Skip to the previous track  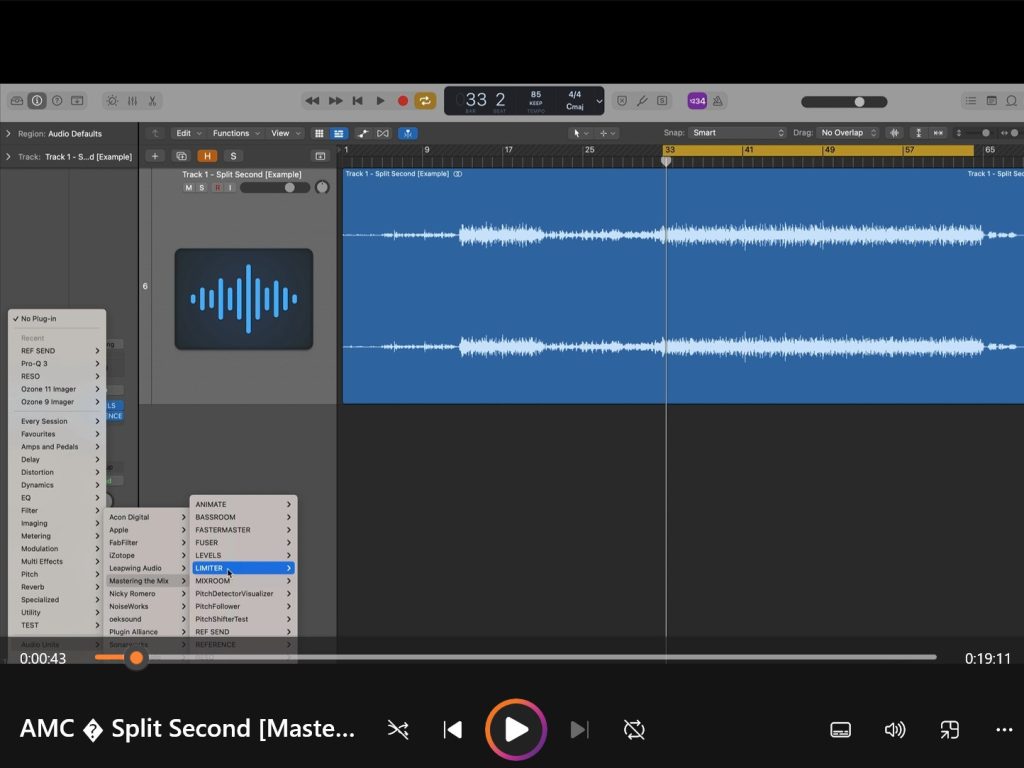click(453, 730)
